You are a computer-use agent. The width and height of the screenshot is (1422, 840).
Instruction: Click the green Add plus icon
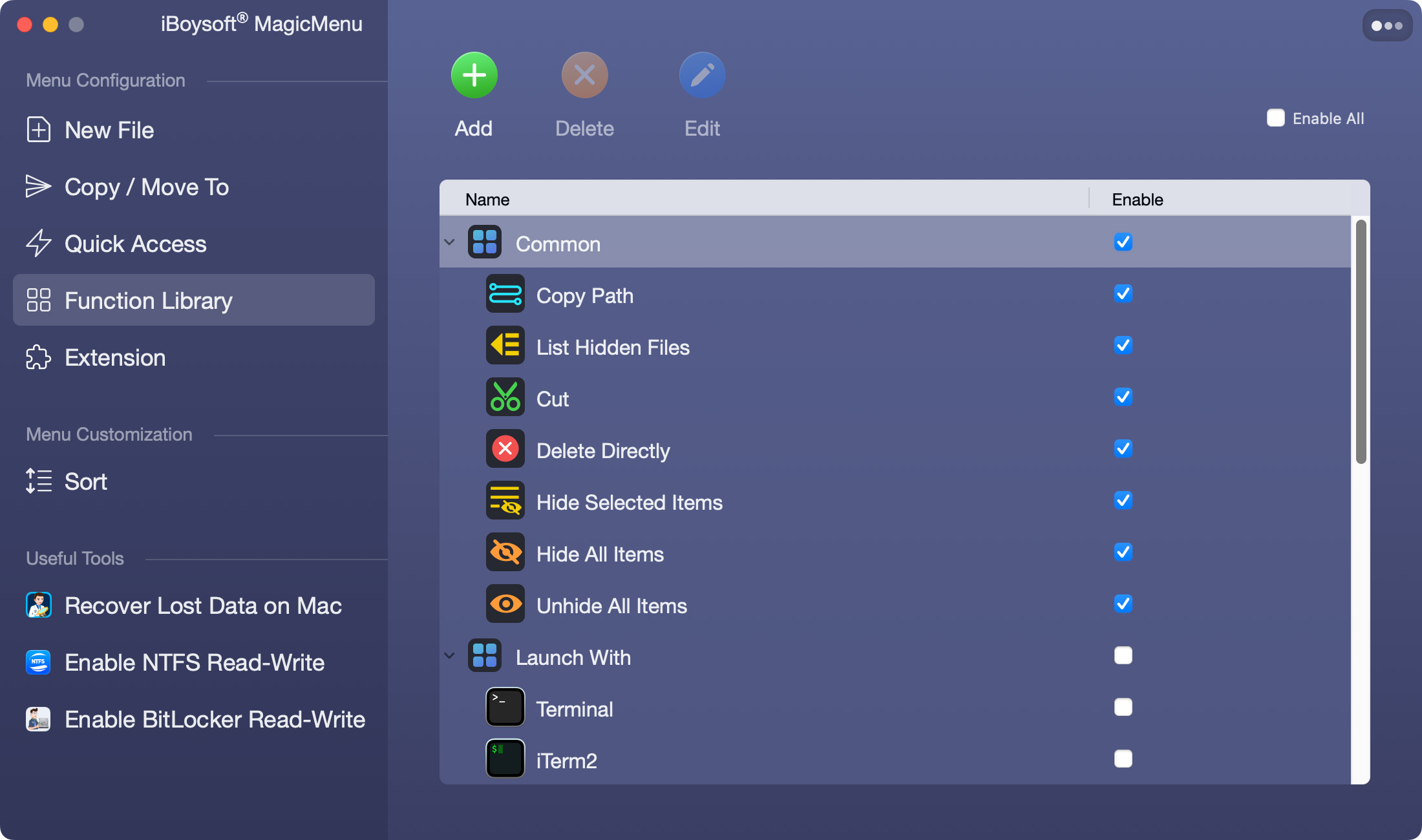[x=474, y=76]
